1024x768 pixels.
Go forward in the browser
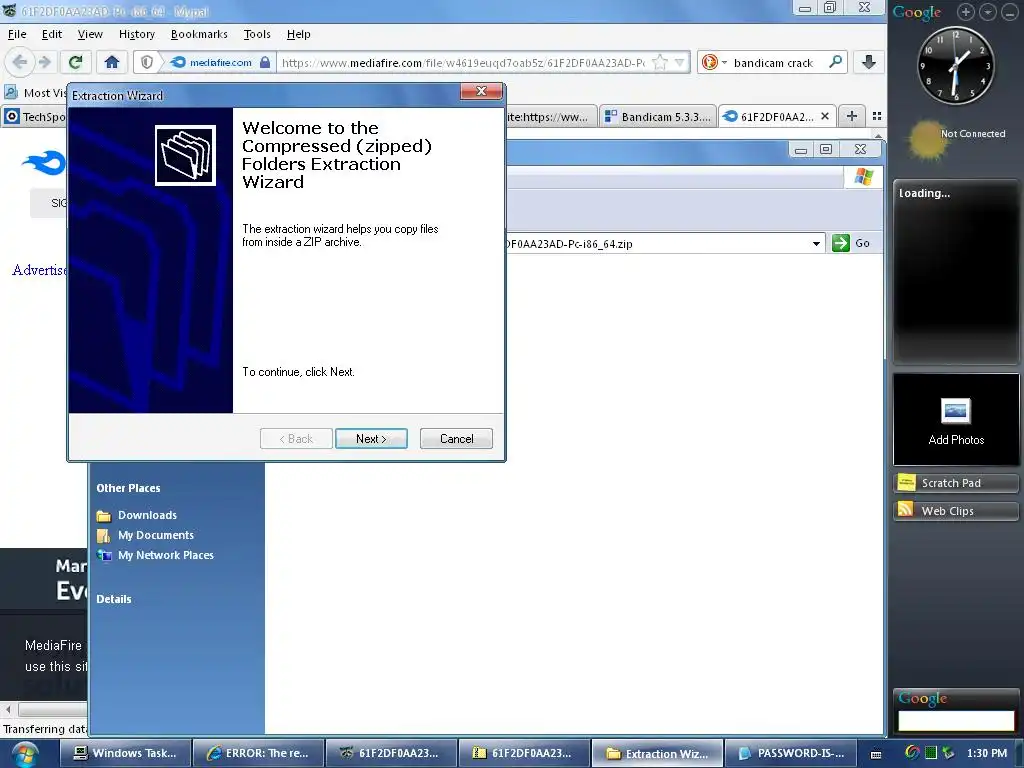(44, 62)
